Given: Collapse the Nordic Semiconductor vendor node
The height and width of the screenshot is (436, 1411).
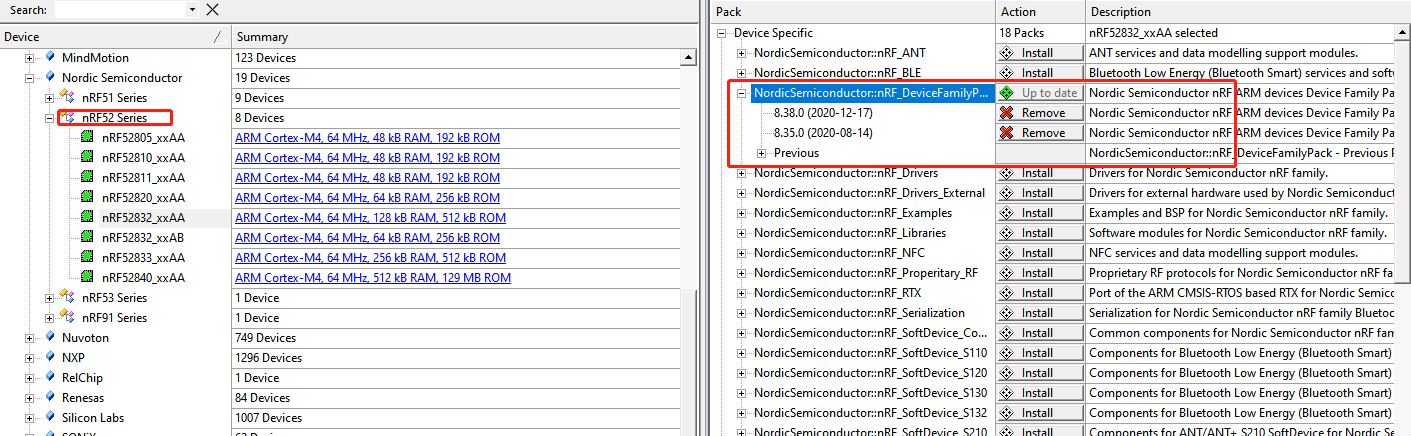Looking at the screenshot, I should (x=30, y=78).
